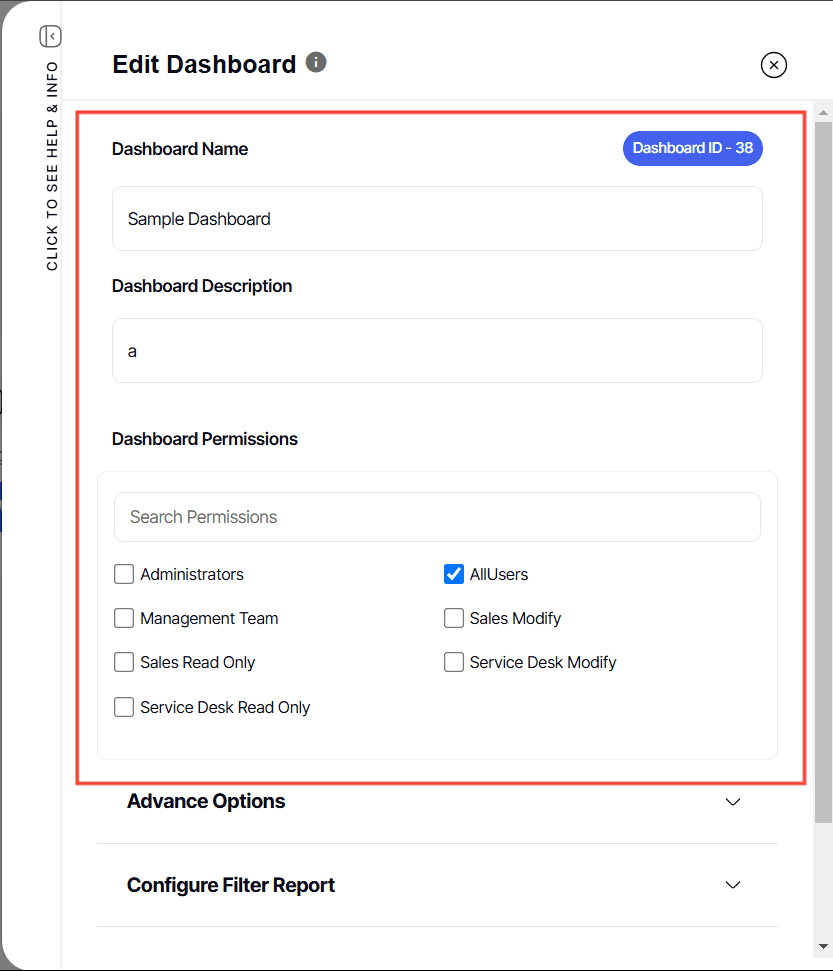
Task: Open Click To See Help & Info
Action: tap(52, 166)
